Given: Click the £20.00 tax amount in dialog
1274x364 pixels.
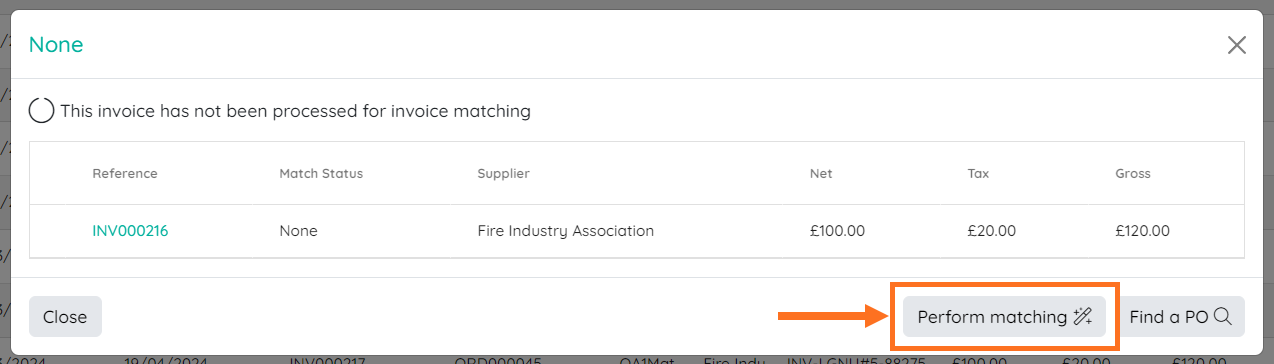Looking at the screenshot, I should [991, 231].
